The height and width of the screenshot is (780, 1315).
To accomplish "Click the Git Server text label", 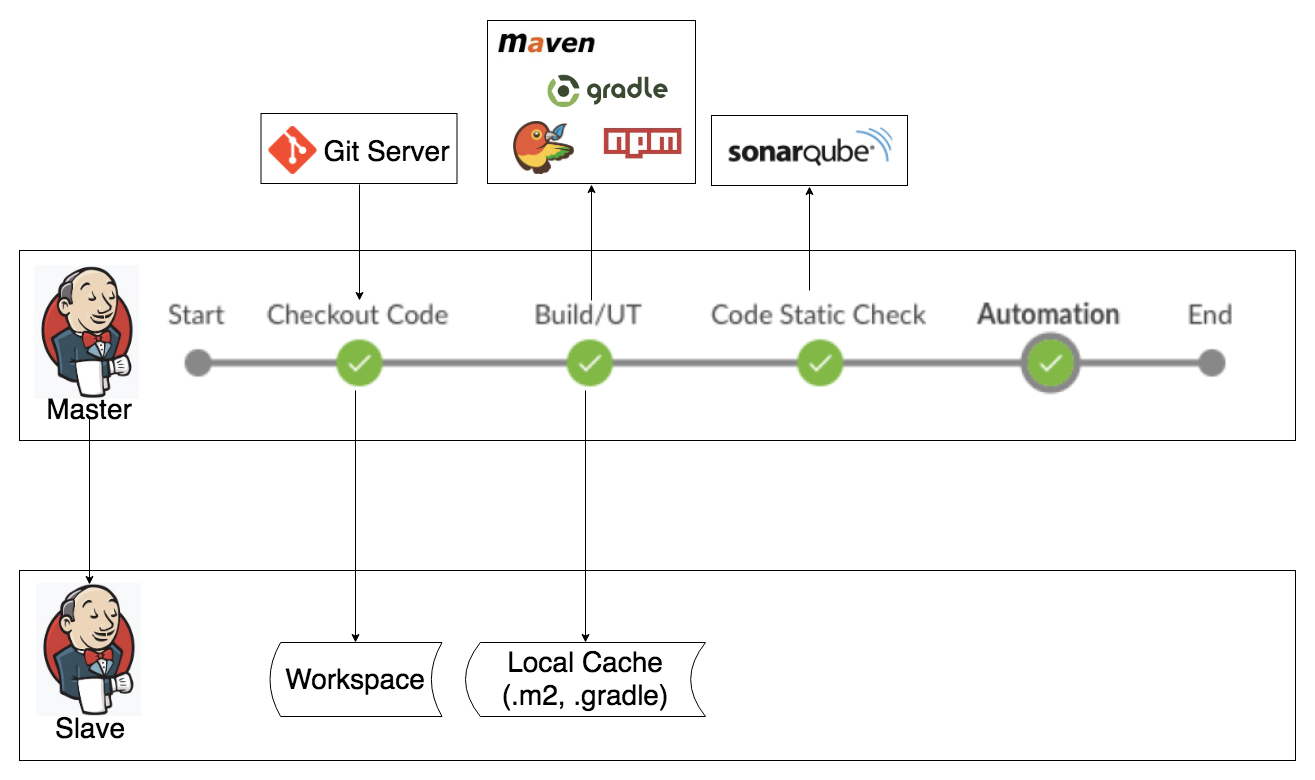I will [386, 152].
